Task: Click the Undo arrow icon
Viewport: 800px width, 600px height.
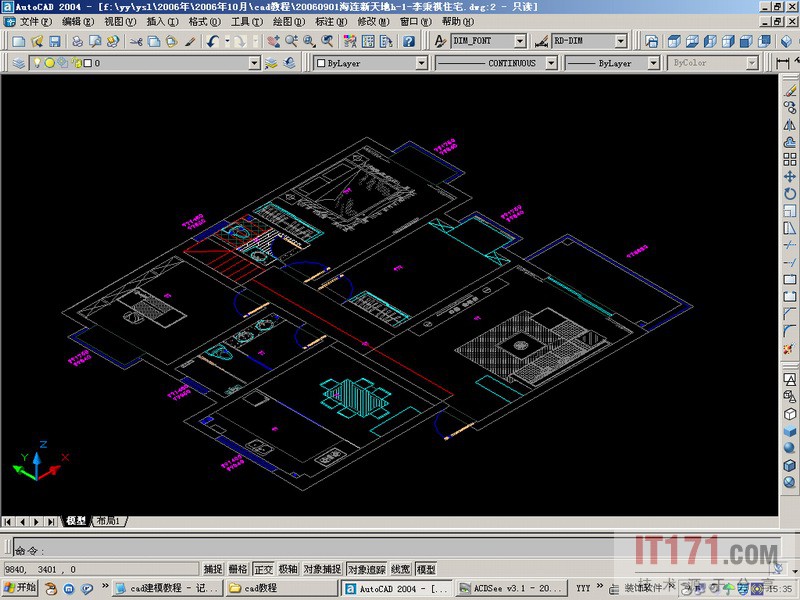Action: tap(212, 41)
